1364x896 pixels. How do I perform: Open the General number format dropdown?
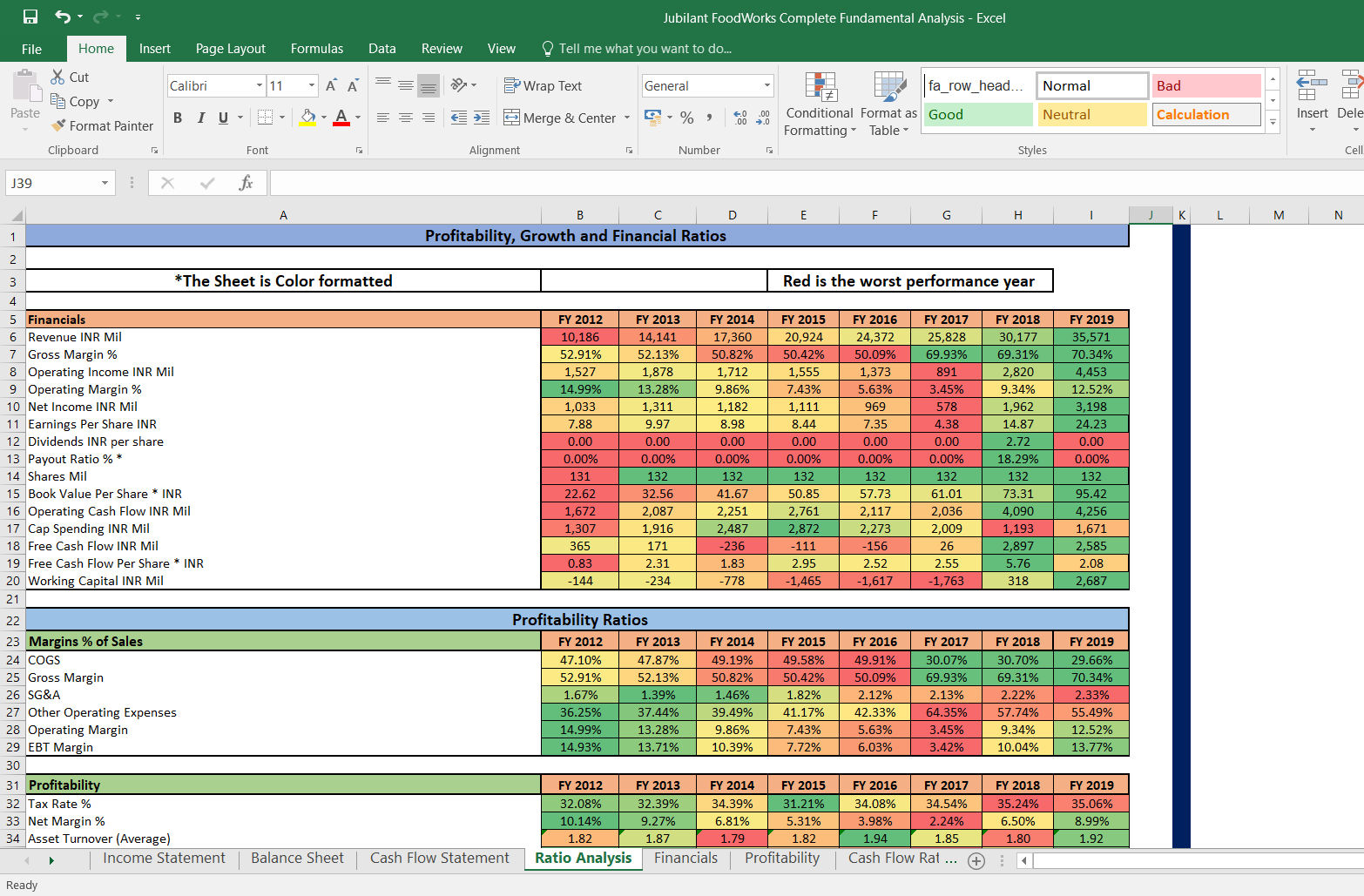(767, 85)
